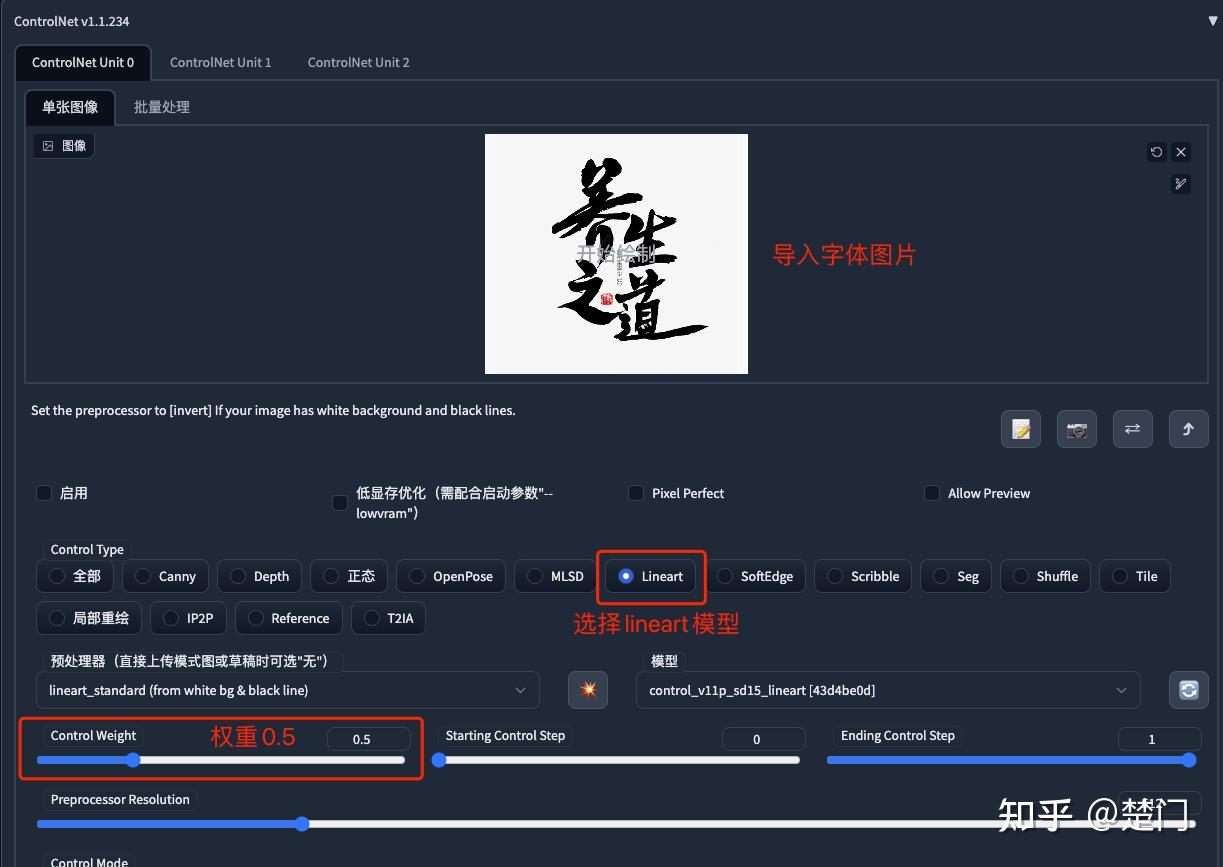Viewport: 1223px width, 867px height.
Task: Open the lineart_standard preprocessor dropdown
Action: 288,690
